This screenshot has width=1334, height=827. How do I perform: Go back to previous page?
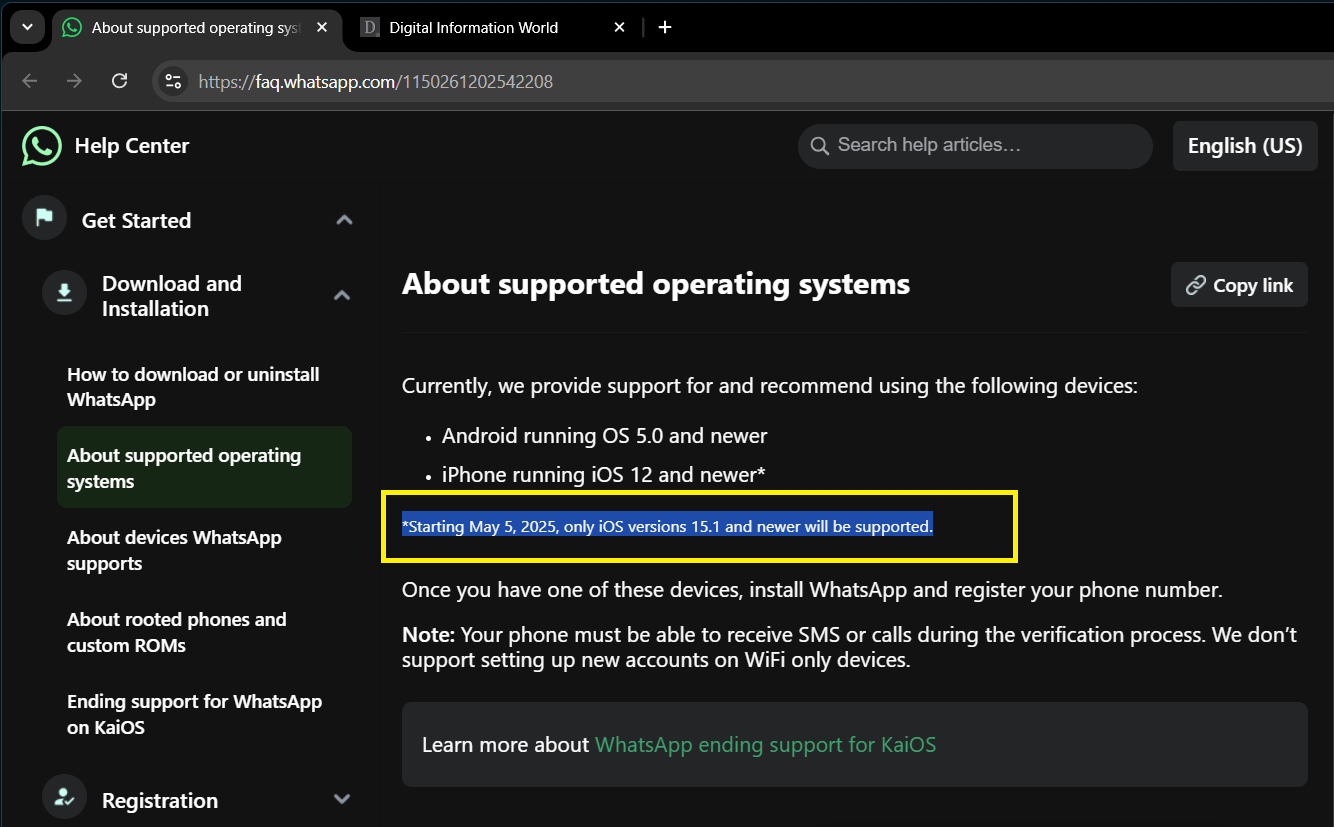pyautogui.click(x=30, y=81)
